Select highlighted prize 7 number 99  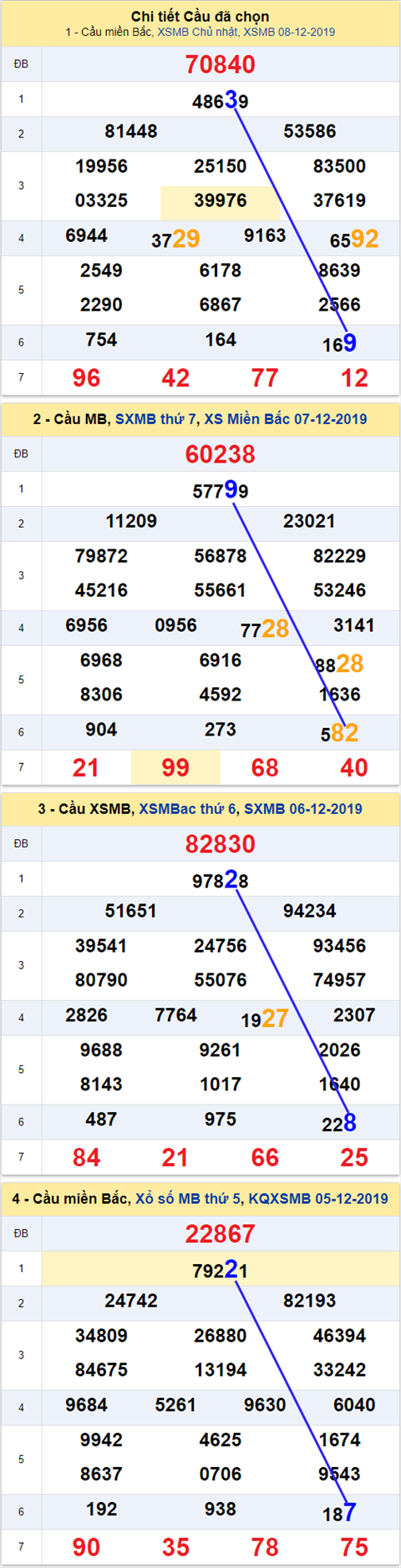click(x=175, y=767)
